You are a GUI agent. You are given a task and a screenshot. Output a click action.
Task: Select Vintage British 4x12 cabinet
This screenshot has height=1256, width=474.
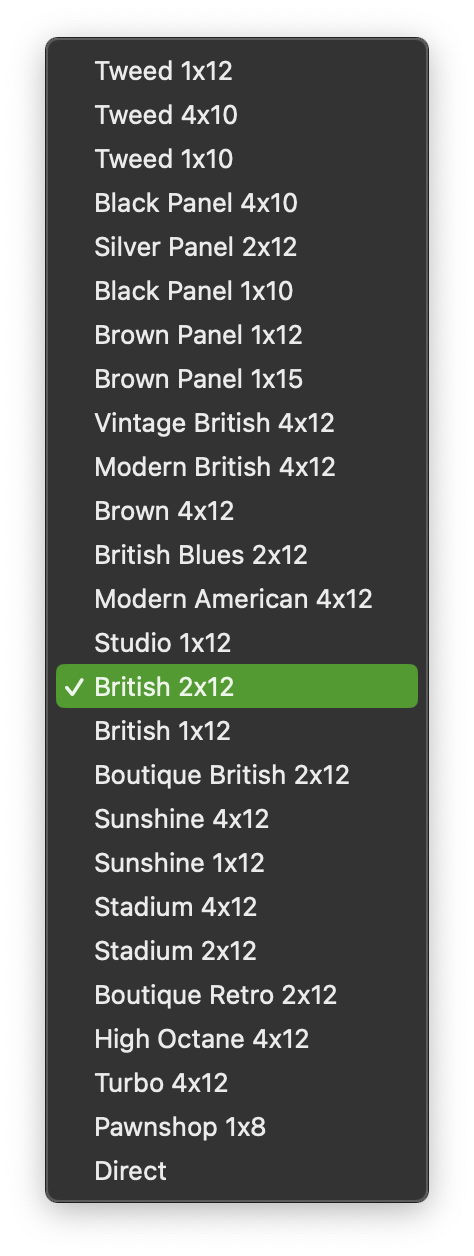pos(237,423)
